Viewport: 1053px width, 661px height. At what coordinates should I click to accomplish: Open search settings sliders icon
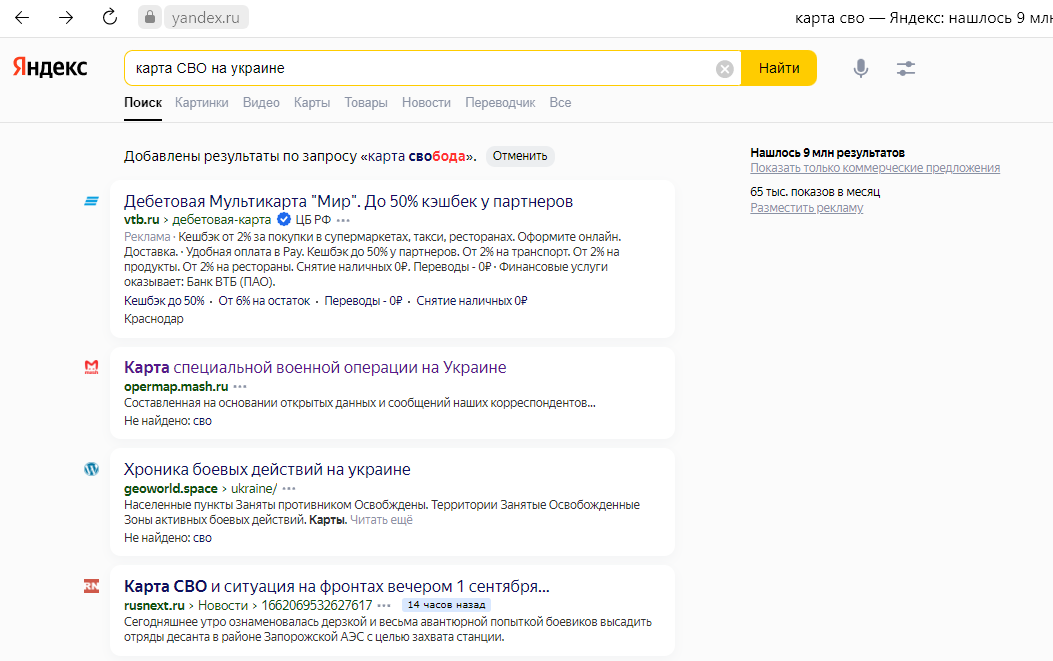906,68
